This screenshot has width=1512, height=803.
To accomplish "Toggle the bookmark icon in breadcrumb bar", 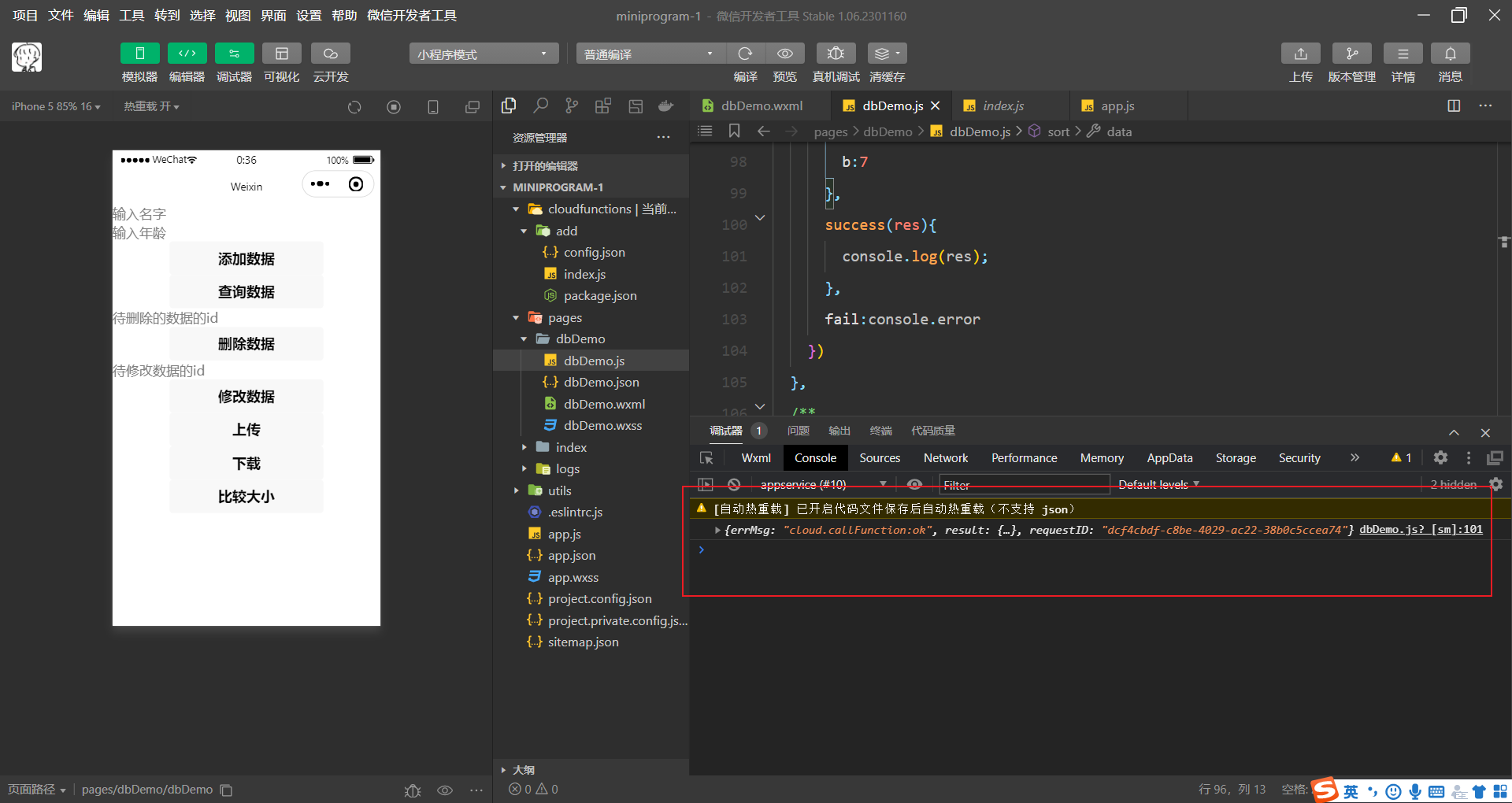I will [x=734, y=131].
